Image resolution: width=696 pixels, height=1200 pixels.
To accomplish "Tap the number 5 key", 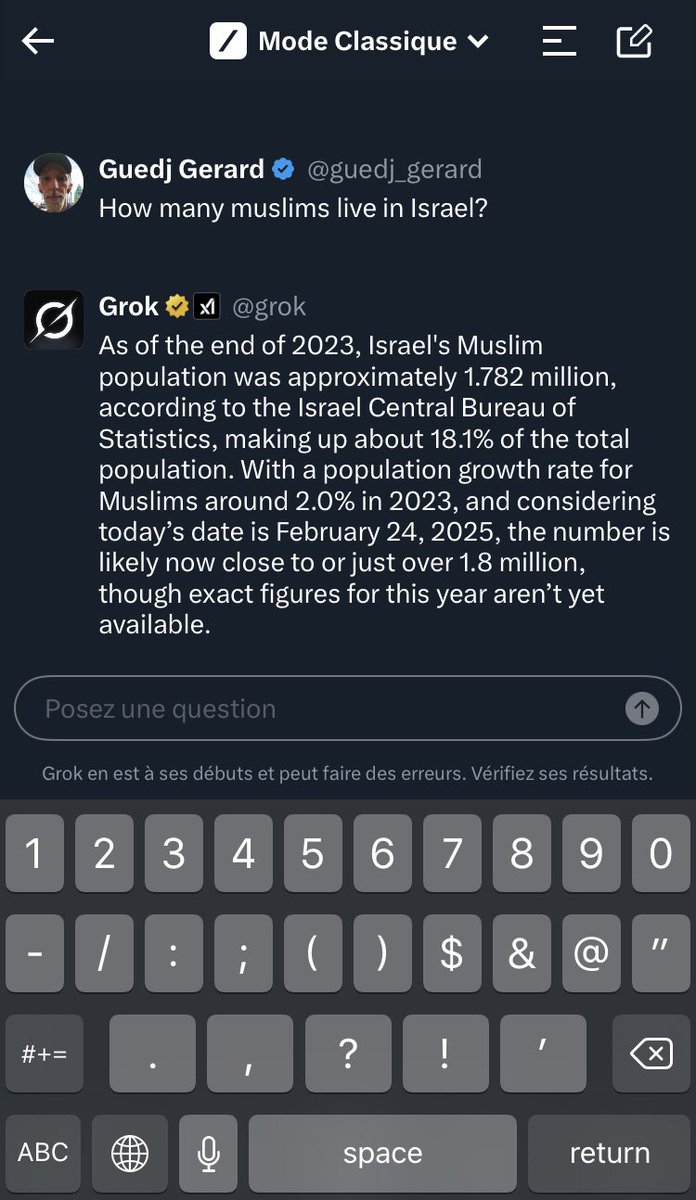I will tap(313, 853).
